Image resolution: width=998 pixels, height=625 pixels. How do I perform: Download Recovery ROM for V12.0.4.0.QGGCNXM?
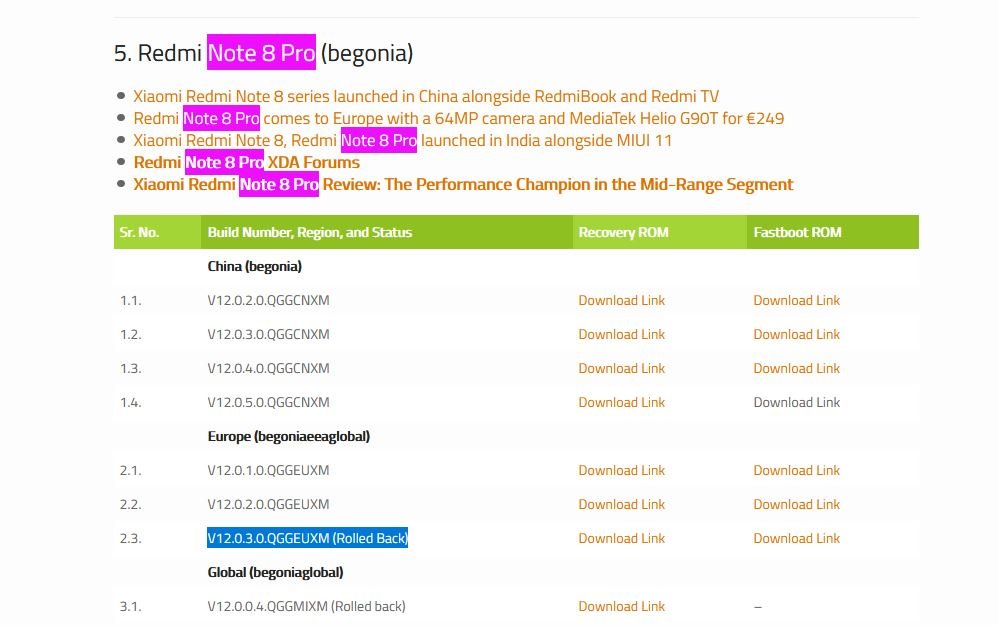(621, 369)
